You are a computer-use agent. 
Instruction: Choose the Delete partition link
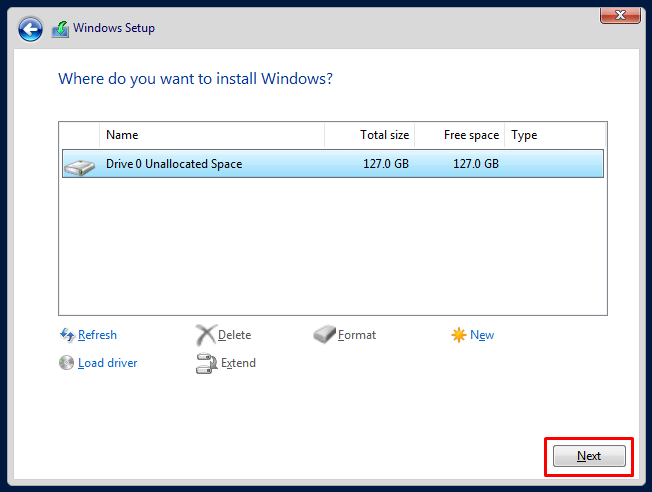click(x=235, y=335)
